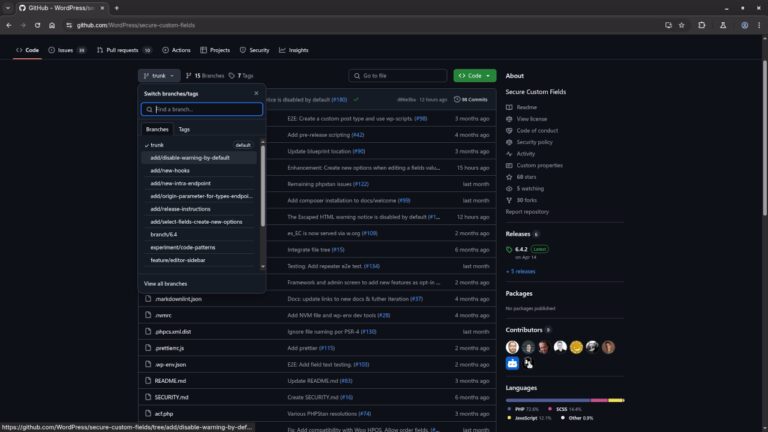Open README.md file
The width and height of the screenshot is (768, 432).
tap(170, 381)
